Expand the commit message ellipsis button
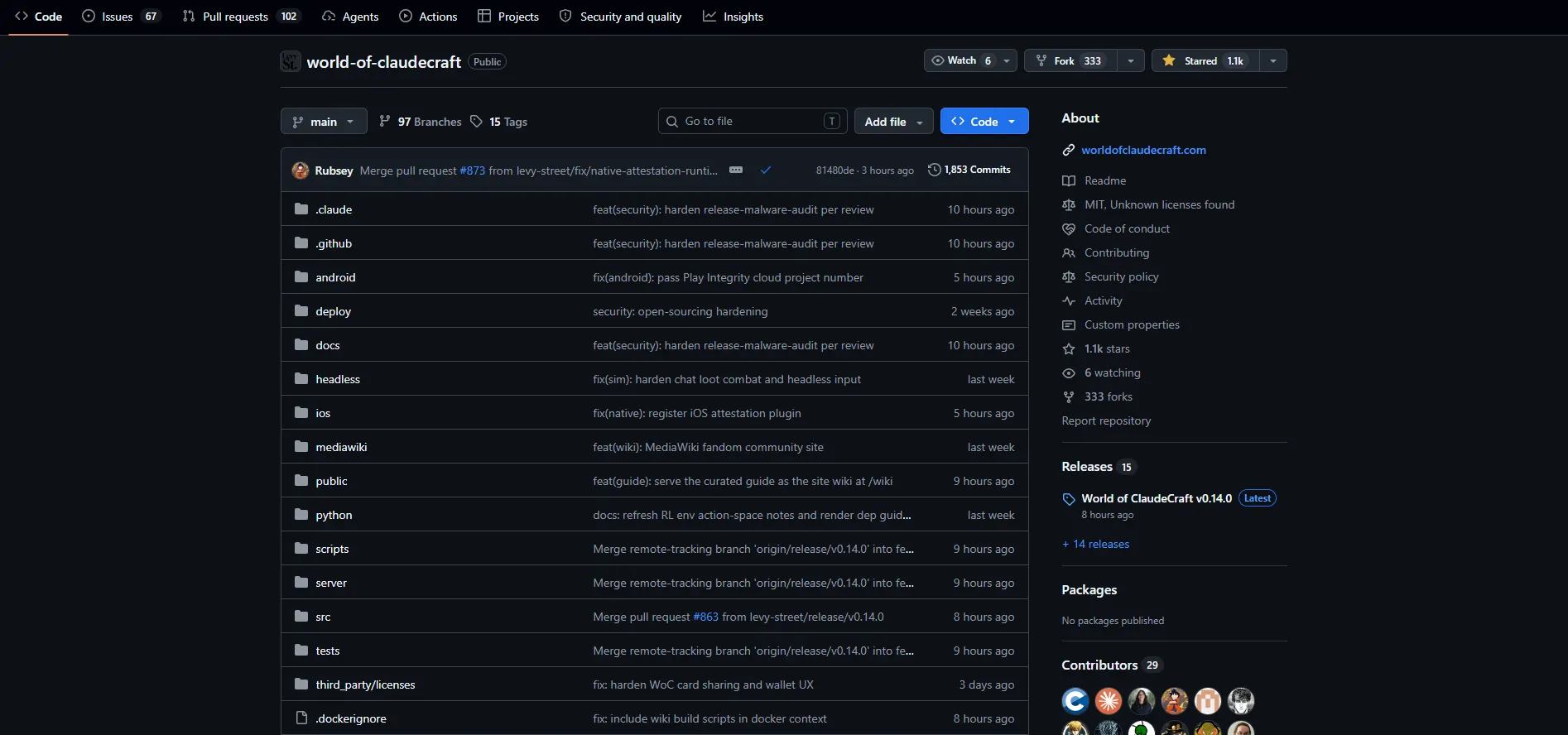Screen dimensions: 1568x735 click(736, 170)
